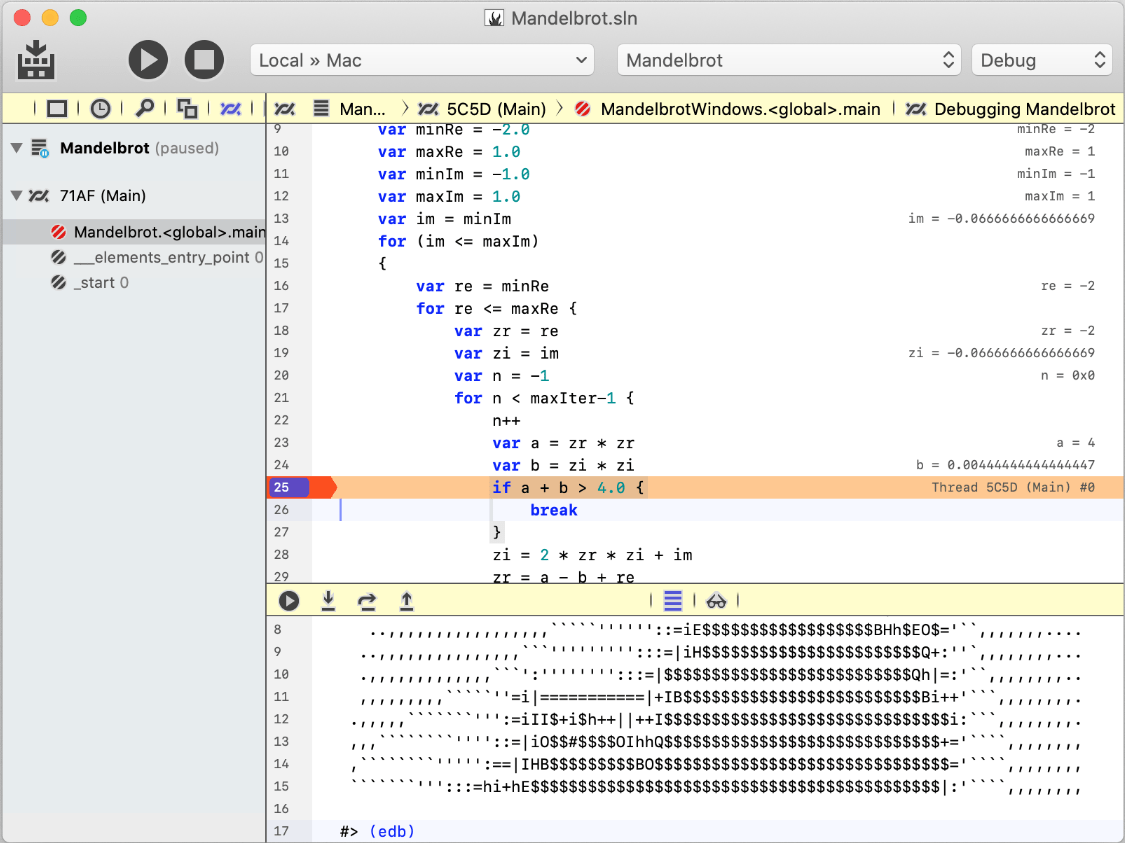Click 'for n < maxIter-1 {' code line

click(x=545, y=398)
